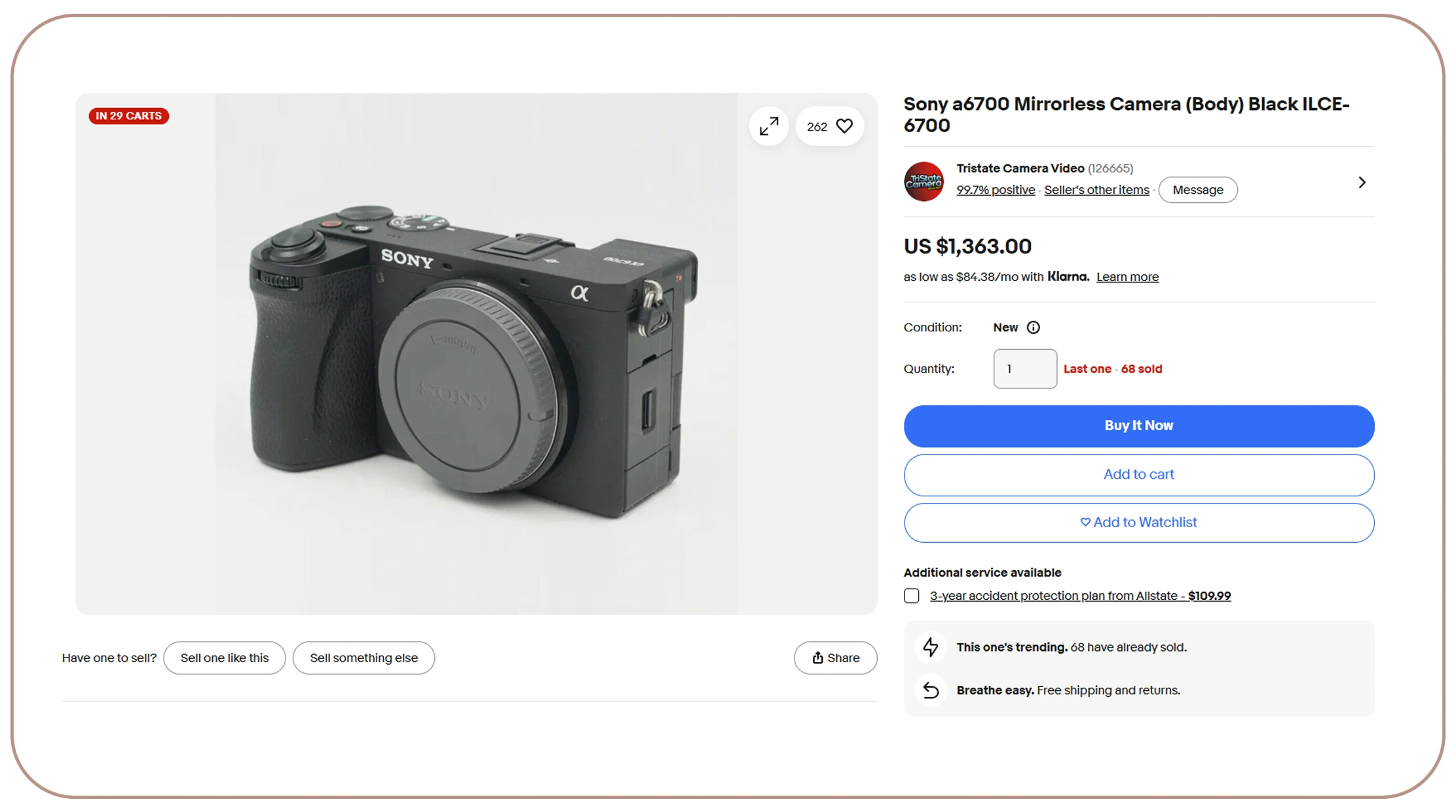This screenshot has width=1456, height=812.
Task: Click the IN 29 CARTS badge
Action: [129, 116]
